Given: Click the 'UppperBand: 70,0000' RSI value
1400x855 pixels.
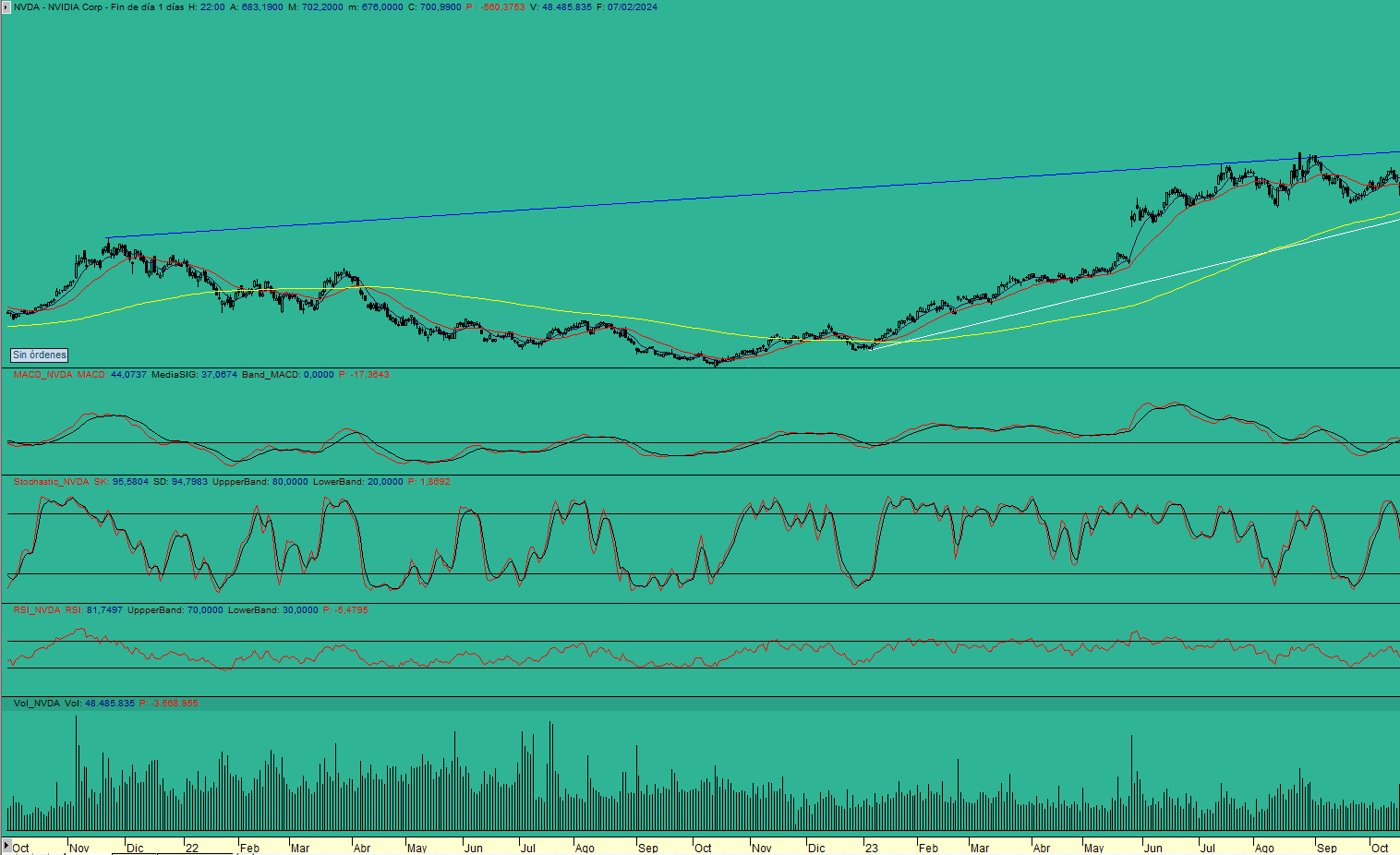Looking at the screenshot, I should coord(175,610).
